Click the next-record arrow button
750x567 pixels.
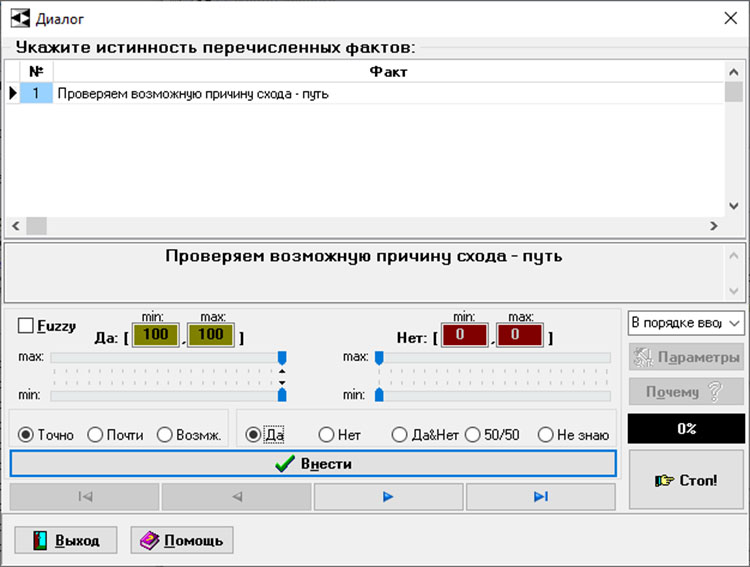(x=389, y=497)
